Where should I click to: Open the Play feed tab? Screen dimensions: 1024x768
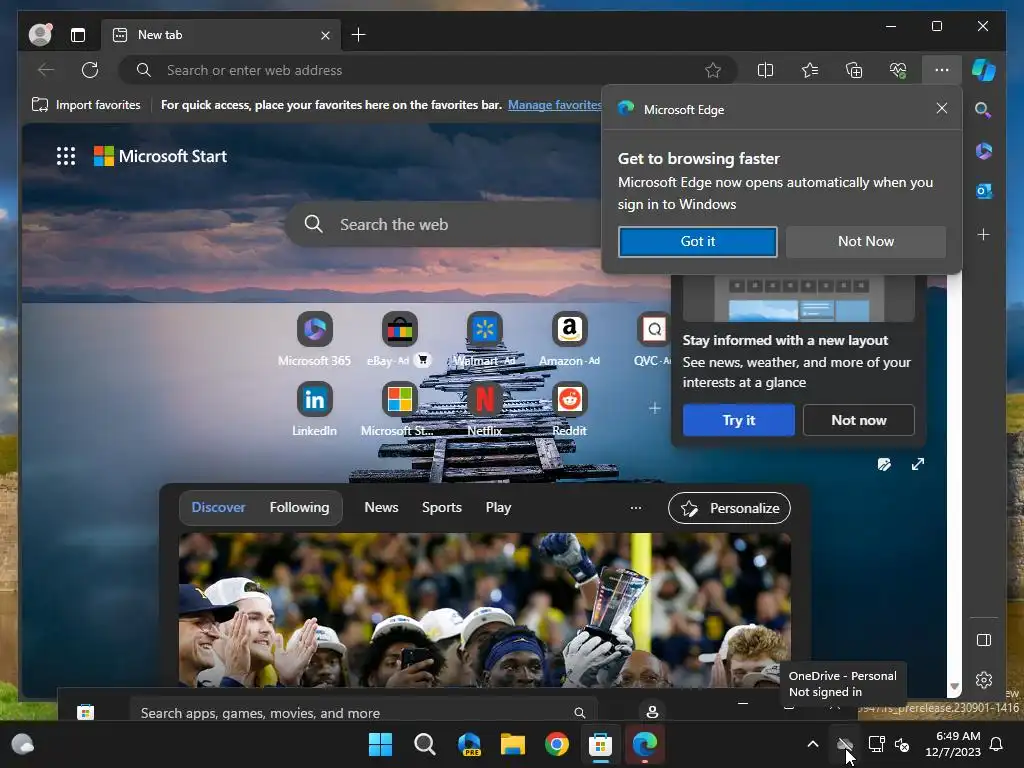click(498, 507)
